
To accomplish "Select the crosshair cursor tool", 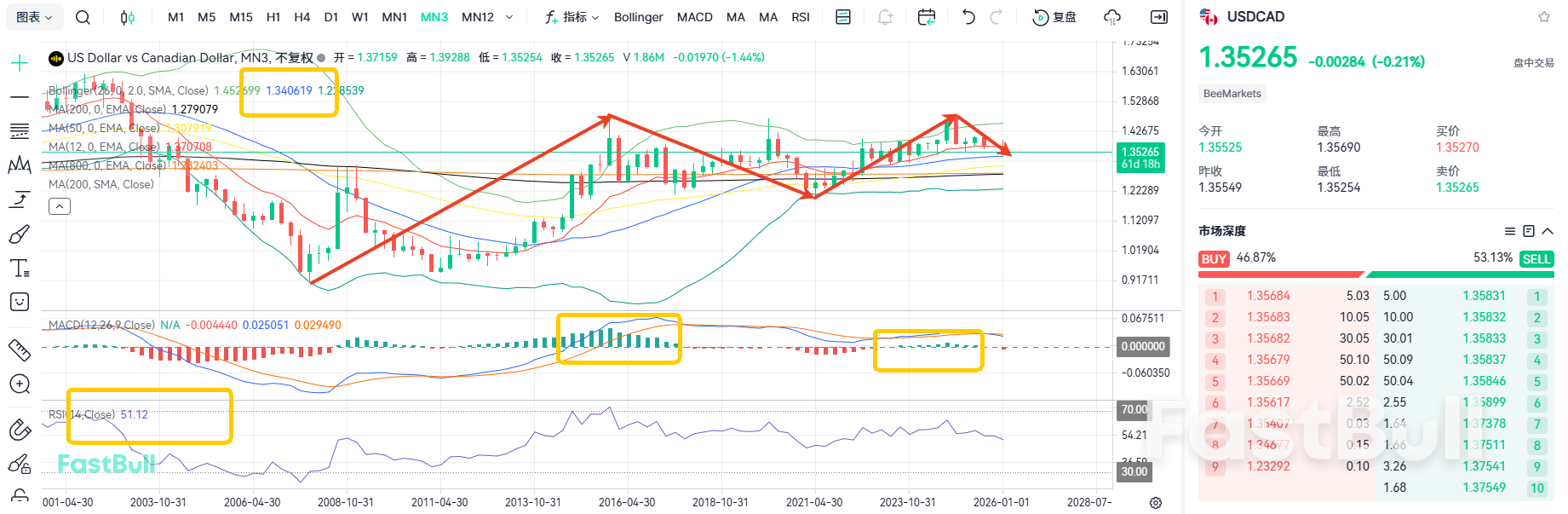I will (x=20, y=63).
